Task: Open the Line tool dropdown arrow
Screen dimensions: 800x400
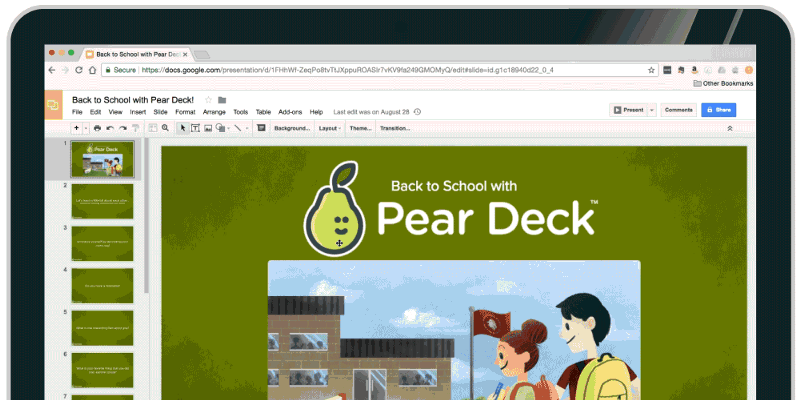Action: (x=247, y=129)
